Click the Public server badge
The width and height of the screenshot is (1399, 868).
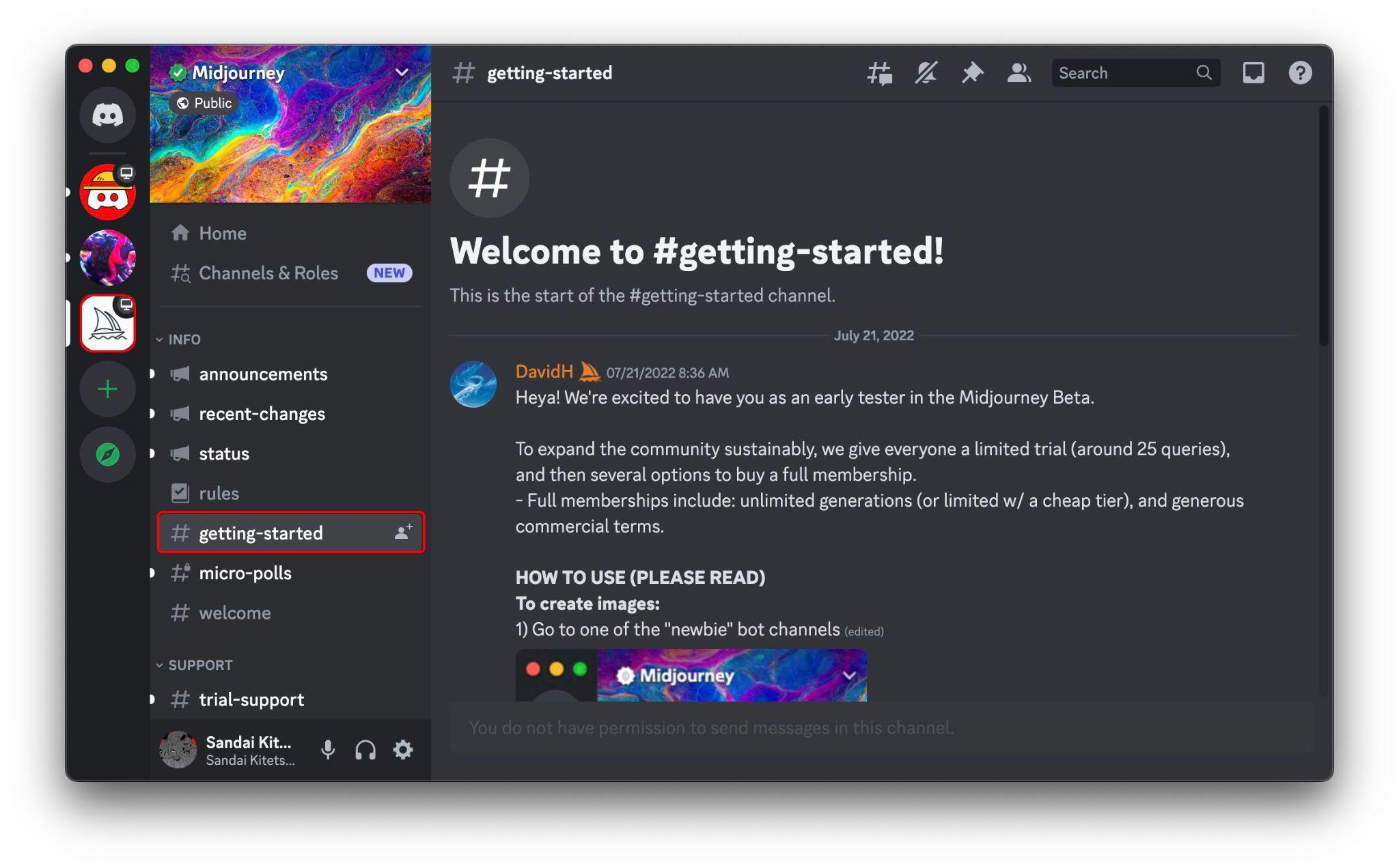pyautogui.click(x=204, y=103)
